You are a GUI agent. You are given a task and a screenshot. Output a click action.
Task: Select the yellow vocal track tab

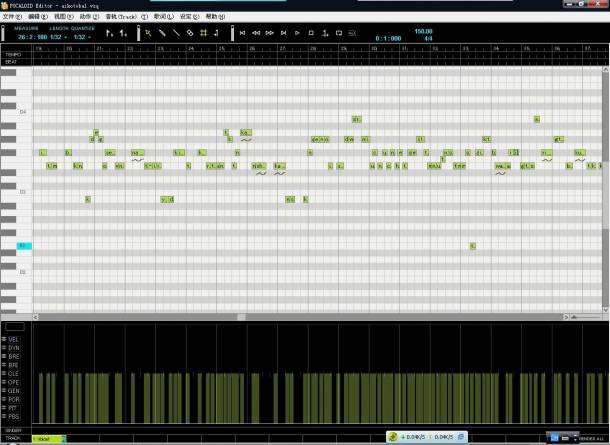click(49, 439)
